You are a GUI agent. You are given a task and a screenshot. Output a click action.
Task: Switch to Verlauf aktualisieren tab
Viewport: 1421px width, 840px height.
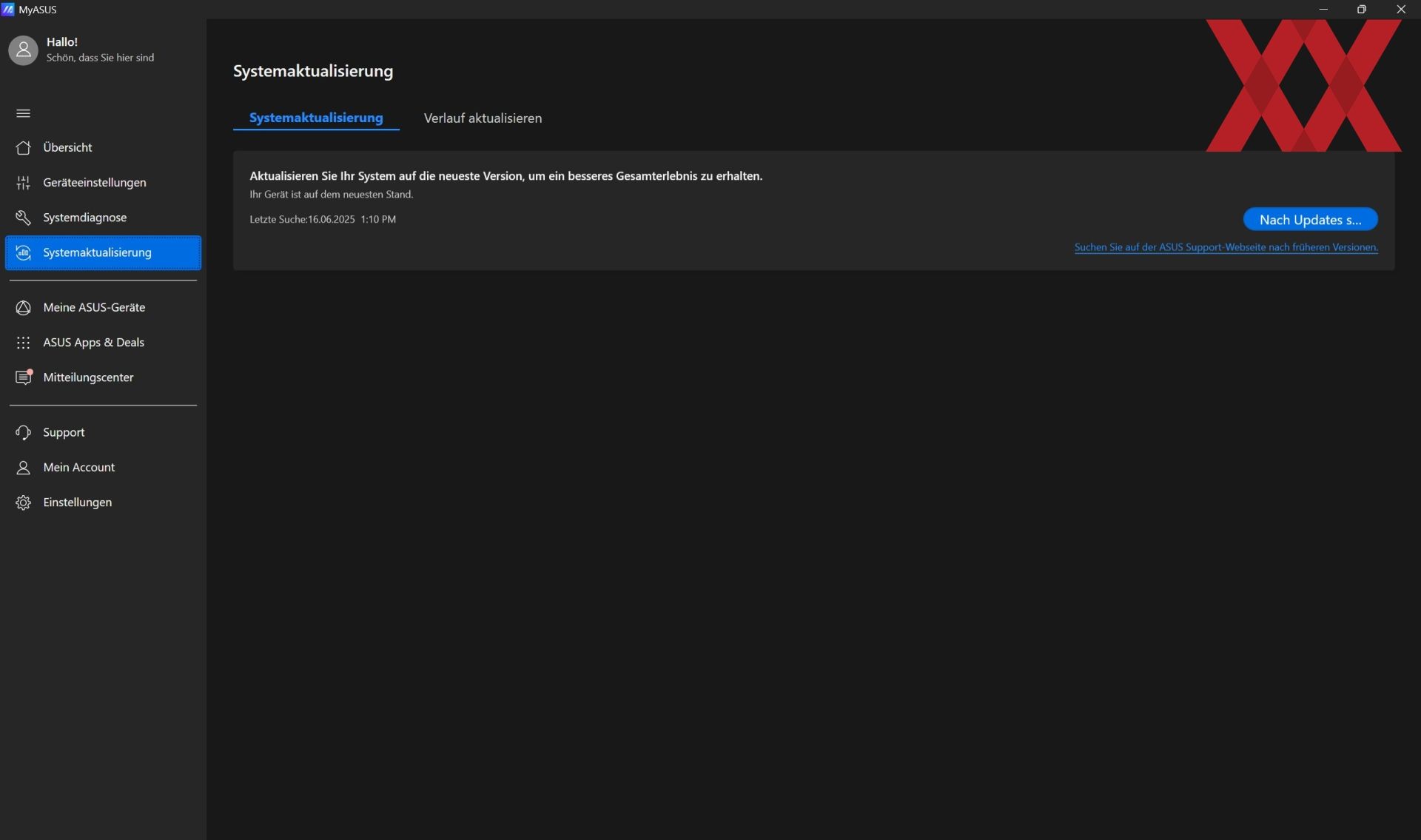pos(483,118)
